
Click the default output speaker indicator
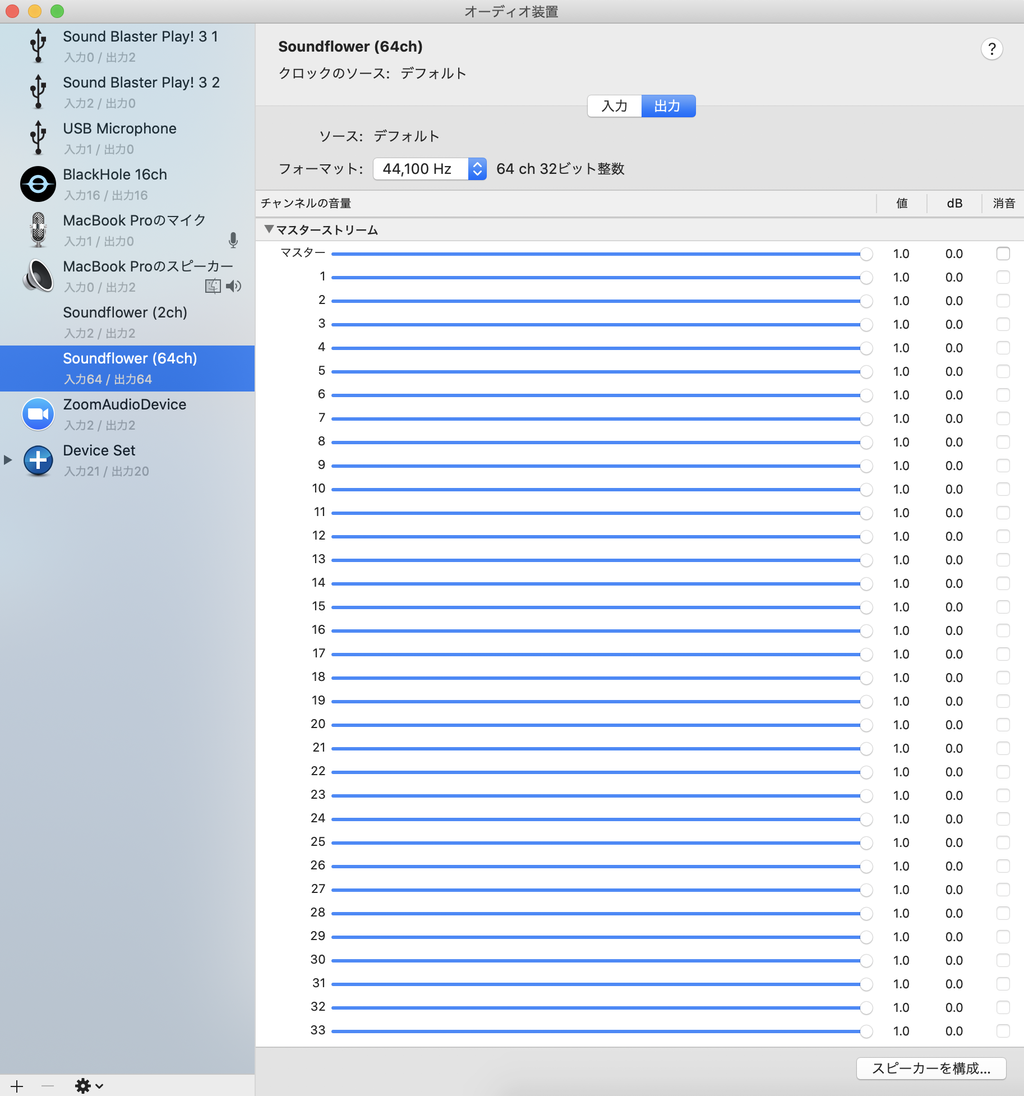click(x=233, y=286)
